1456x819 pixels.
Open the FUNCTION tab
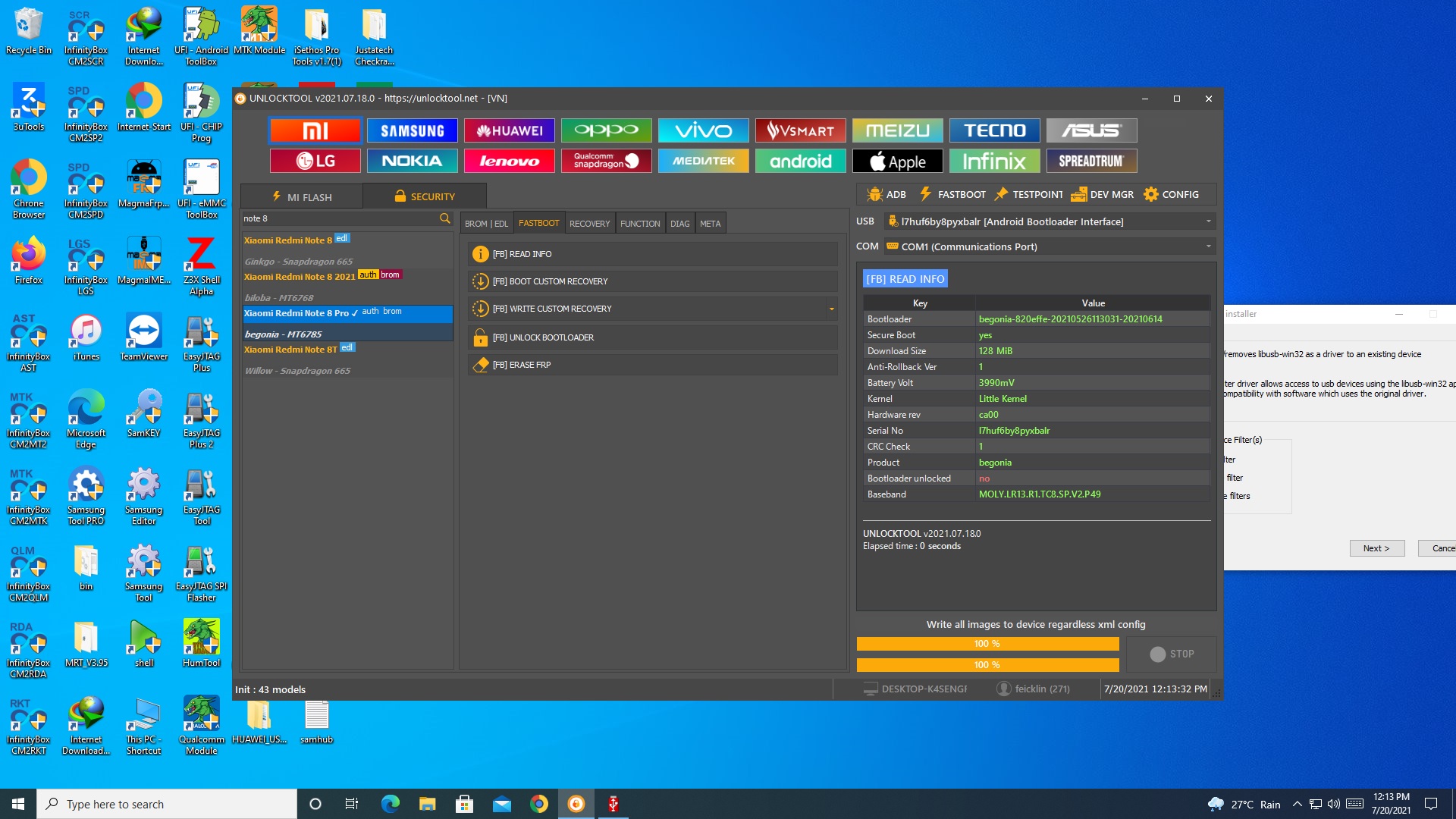640,224
